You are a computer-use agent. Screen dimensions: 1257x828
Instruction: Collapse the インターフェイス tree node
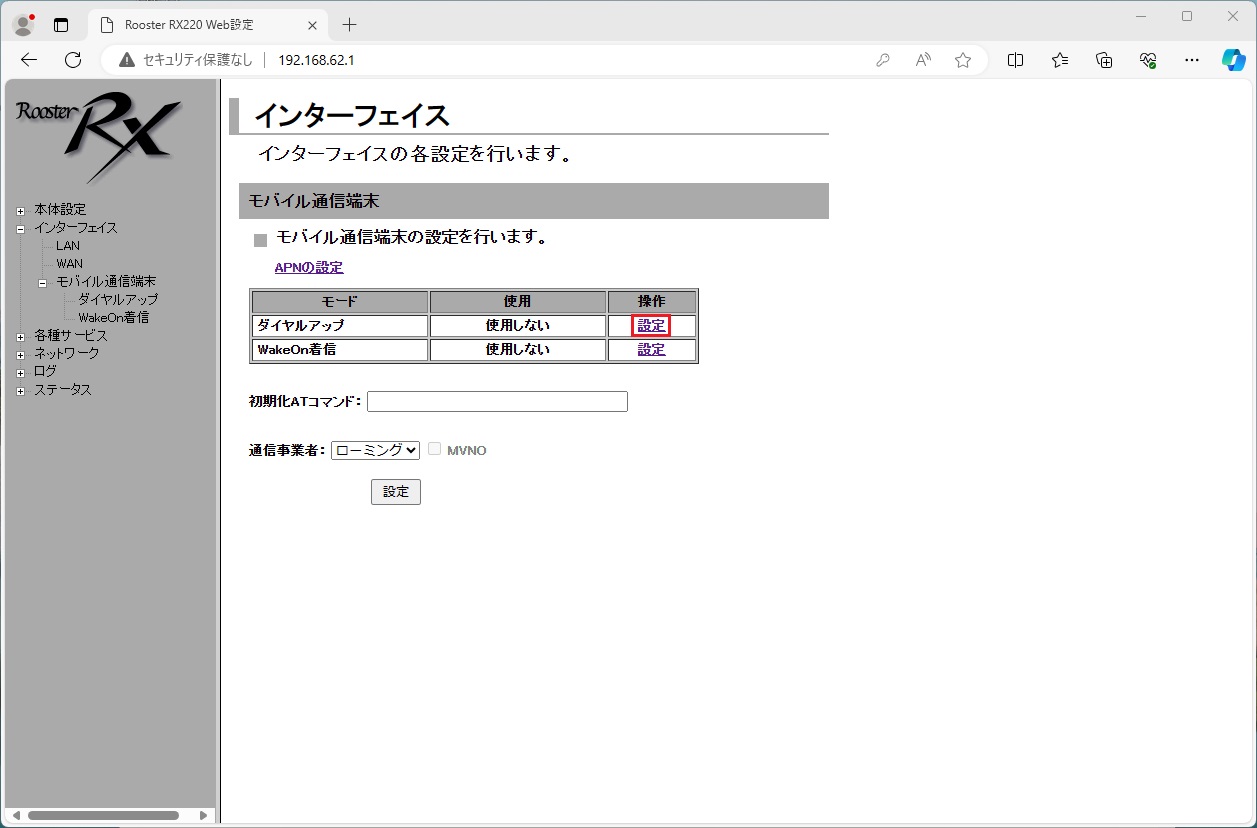tap(20, 228)
